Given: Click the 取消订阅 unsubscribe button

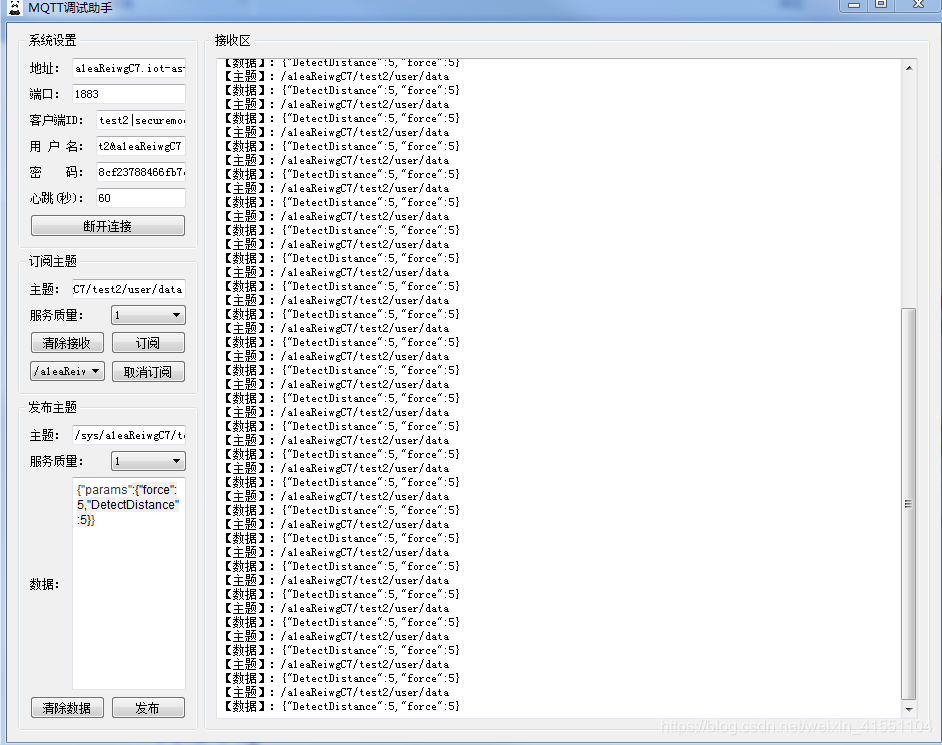Looking at the screenshot, I should (147, 371).
